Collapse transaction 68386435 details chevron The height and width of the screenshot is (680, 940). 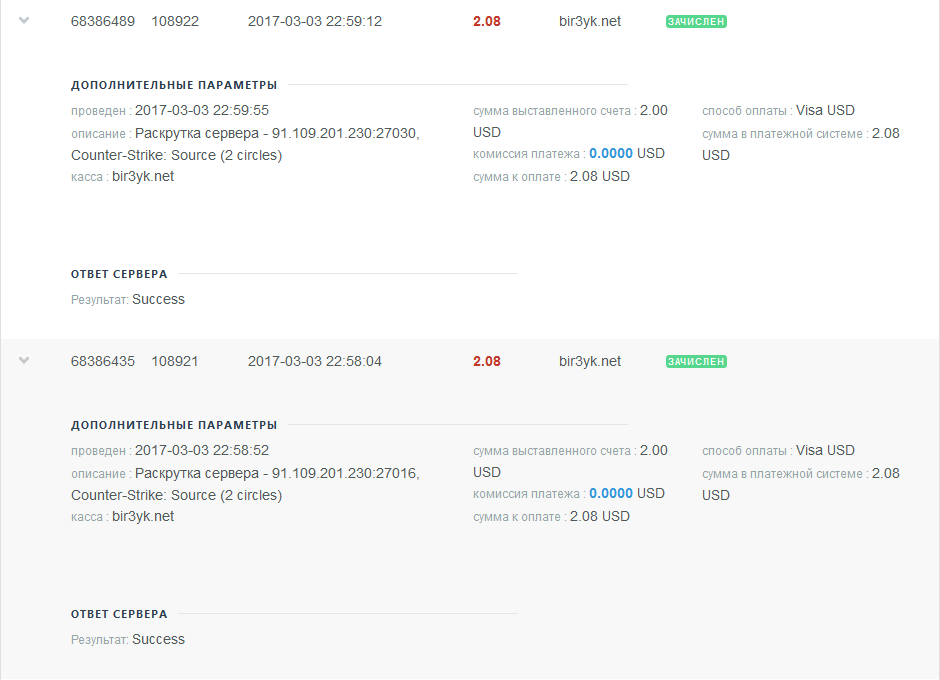[x=25, y=360]
